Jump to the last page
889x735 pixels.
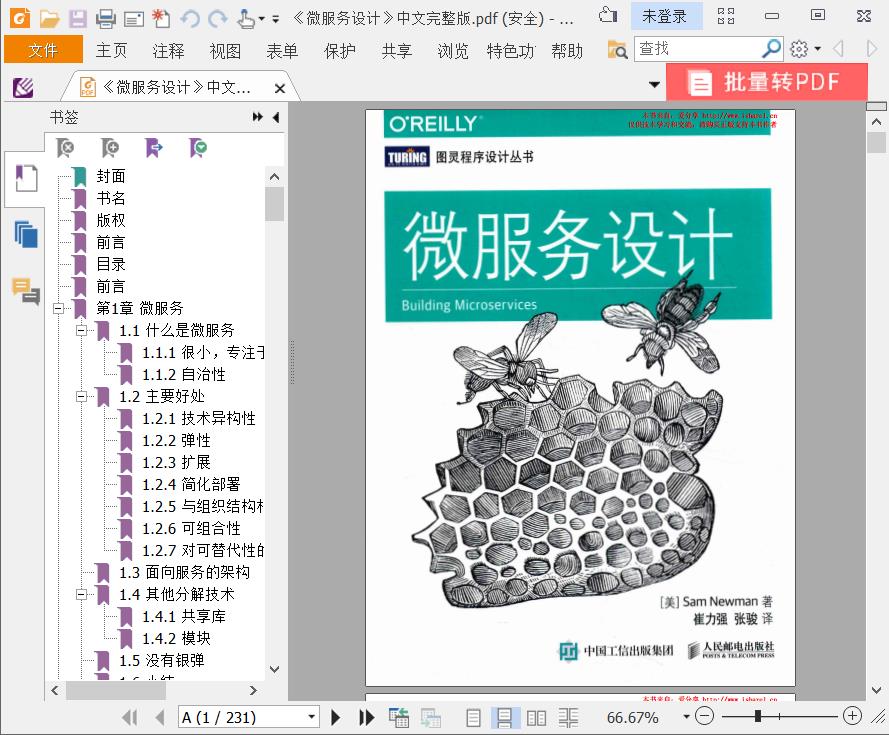coord(367,717)
